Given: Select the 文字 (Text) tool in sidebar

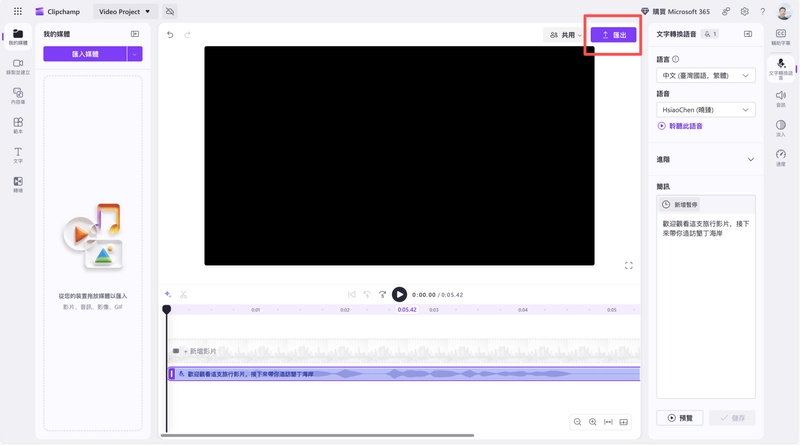Looking at the screenshot, I should click(x=17, y=155).
